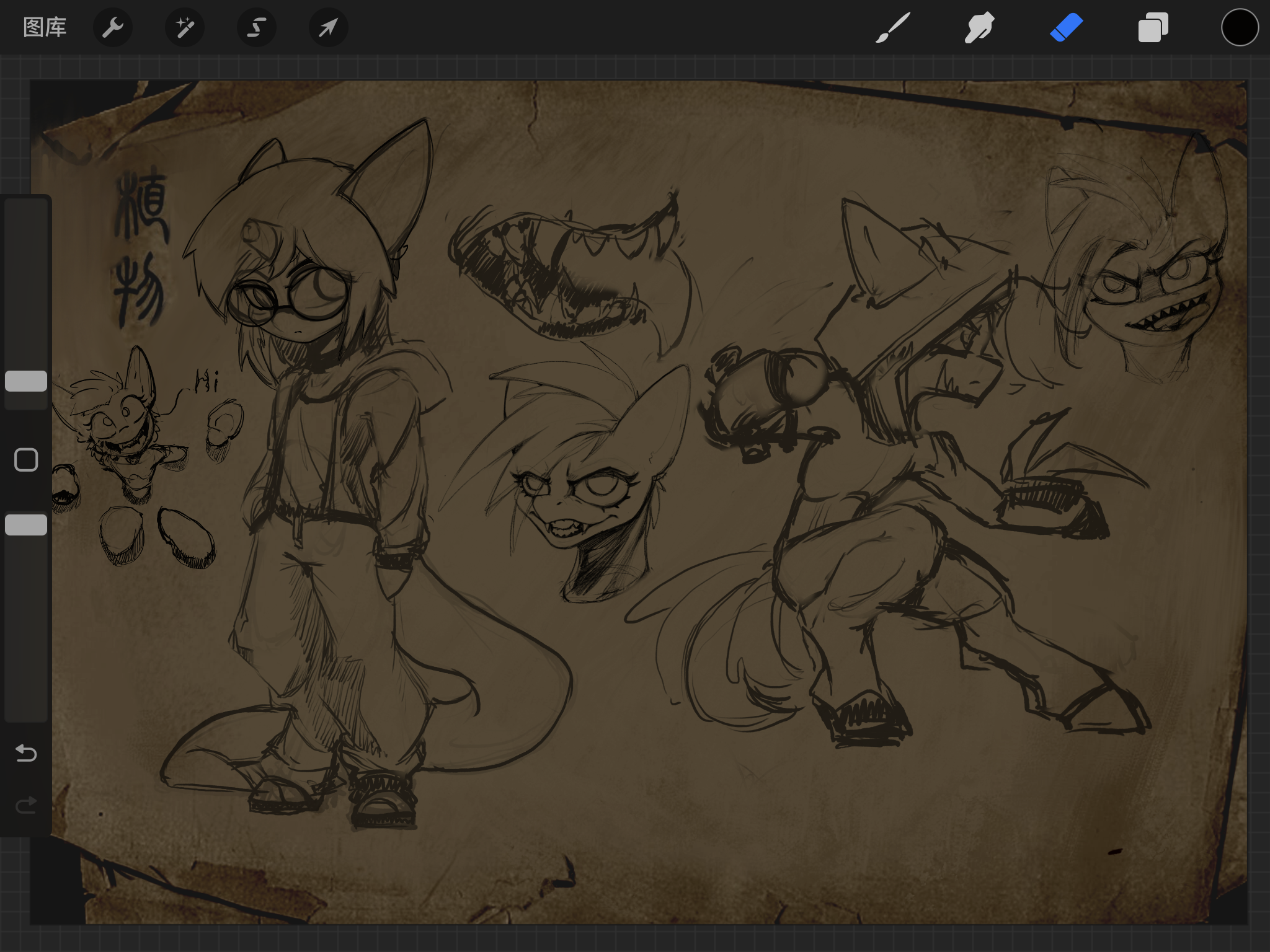Click the dimmed redo arrow

(x=26, y=805)
